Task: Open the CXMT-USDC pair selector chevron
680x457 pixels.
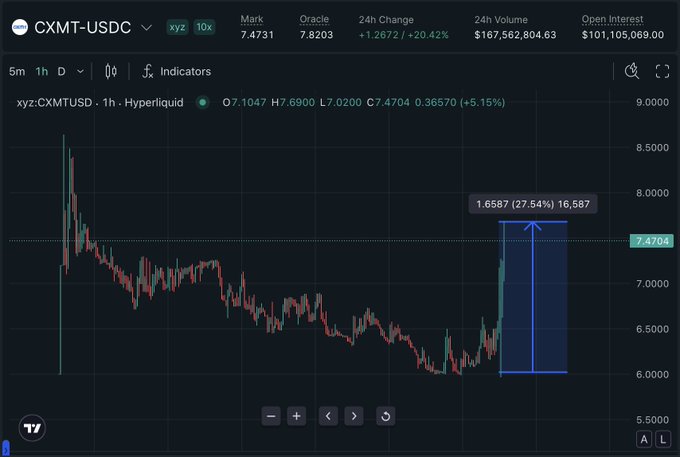Action: click(147, 28)
